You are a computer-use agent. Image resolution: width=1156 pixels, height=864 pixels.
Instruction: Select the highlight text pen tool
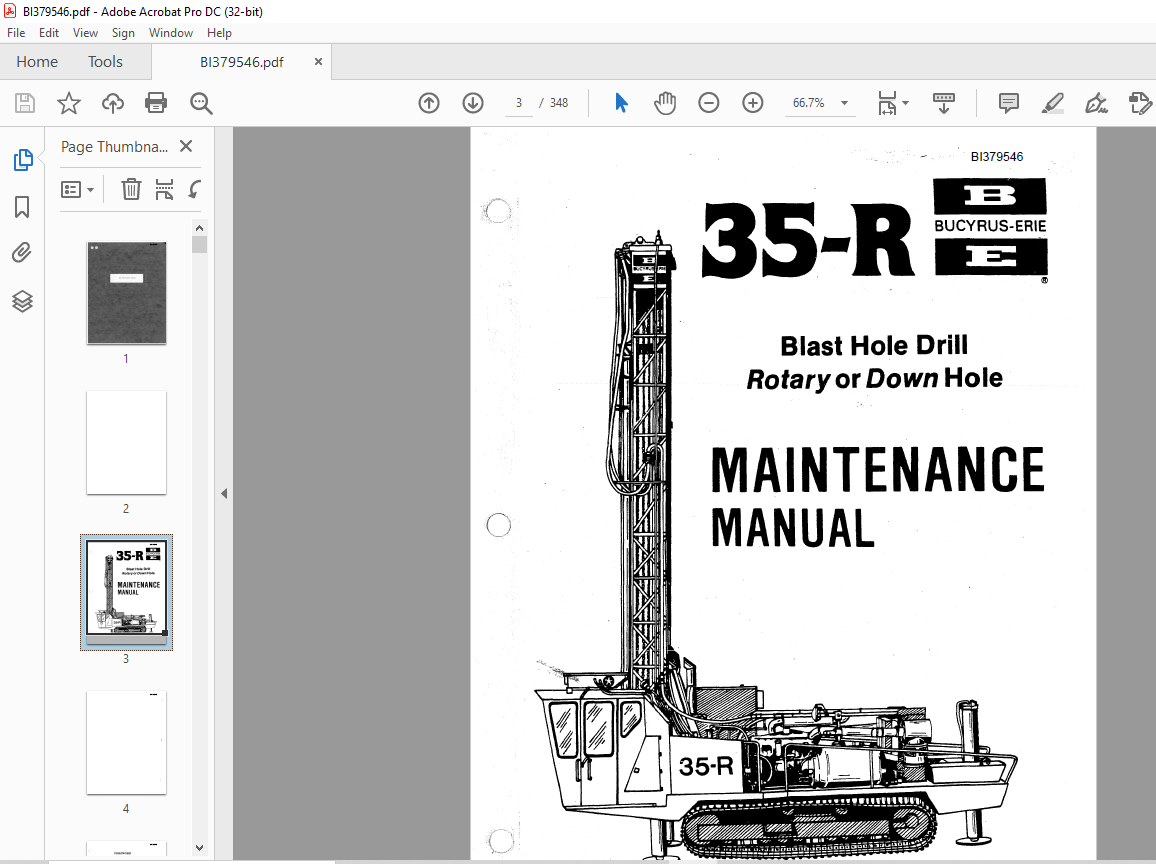tap(1053, 103)
